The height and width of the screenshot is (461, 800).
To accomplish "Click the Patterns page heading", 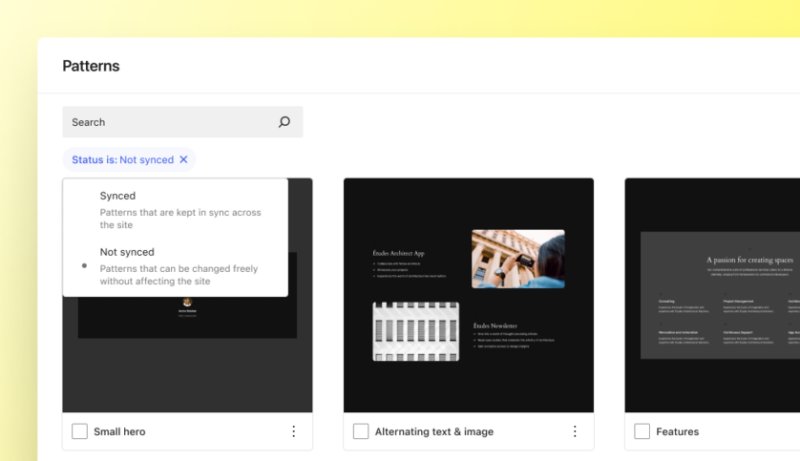I will pos(91,66).
